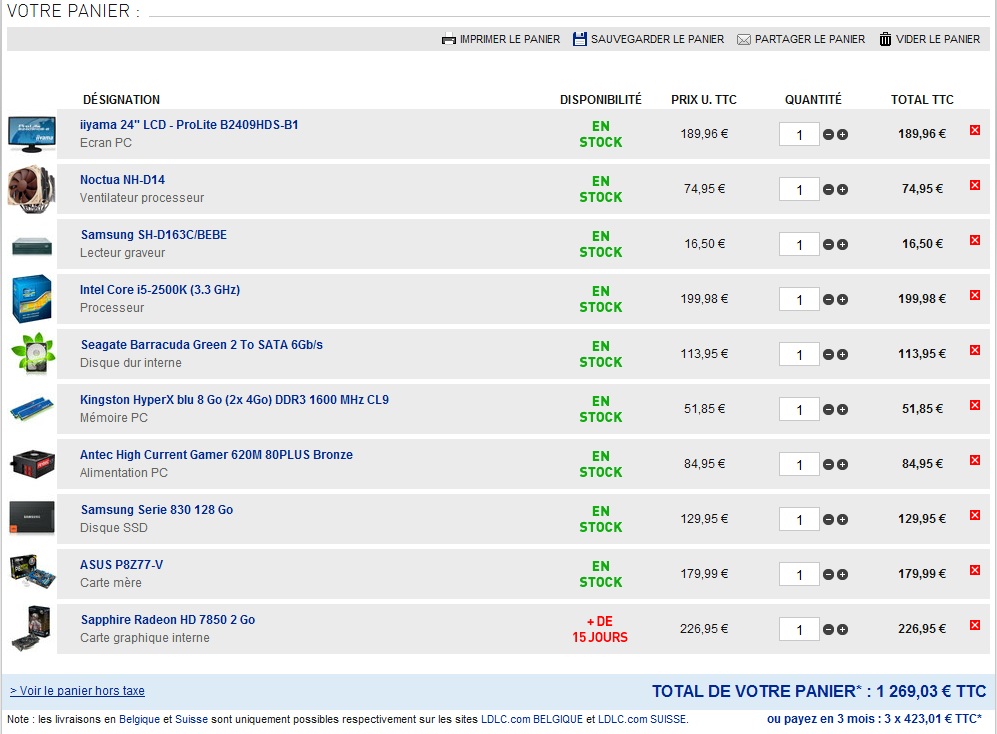This screenshot has height=734, width=997.
Task: Remove the Noctua NH-D14 with red X
Action: pos(975,185)
